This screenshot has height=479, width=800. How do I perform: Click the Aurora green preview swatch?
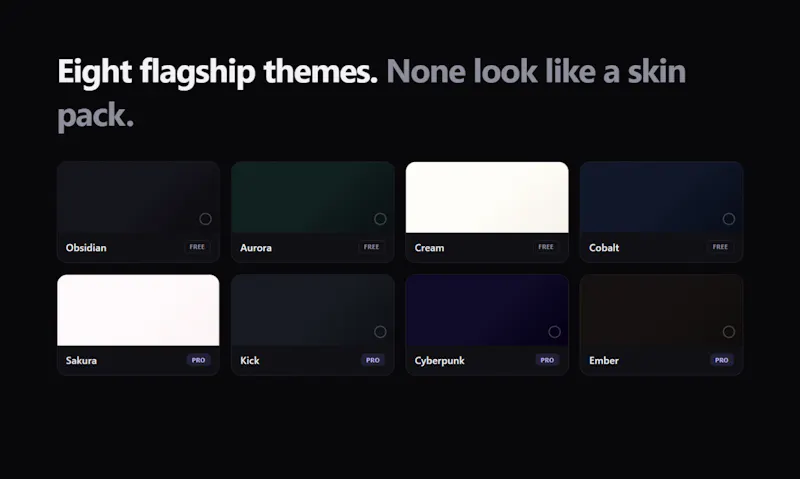tap(313, 197)
